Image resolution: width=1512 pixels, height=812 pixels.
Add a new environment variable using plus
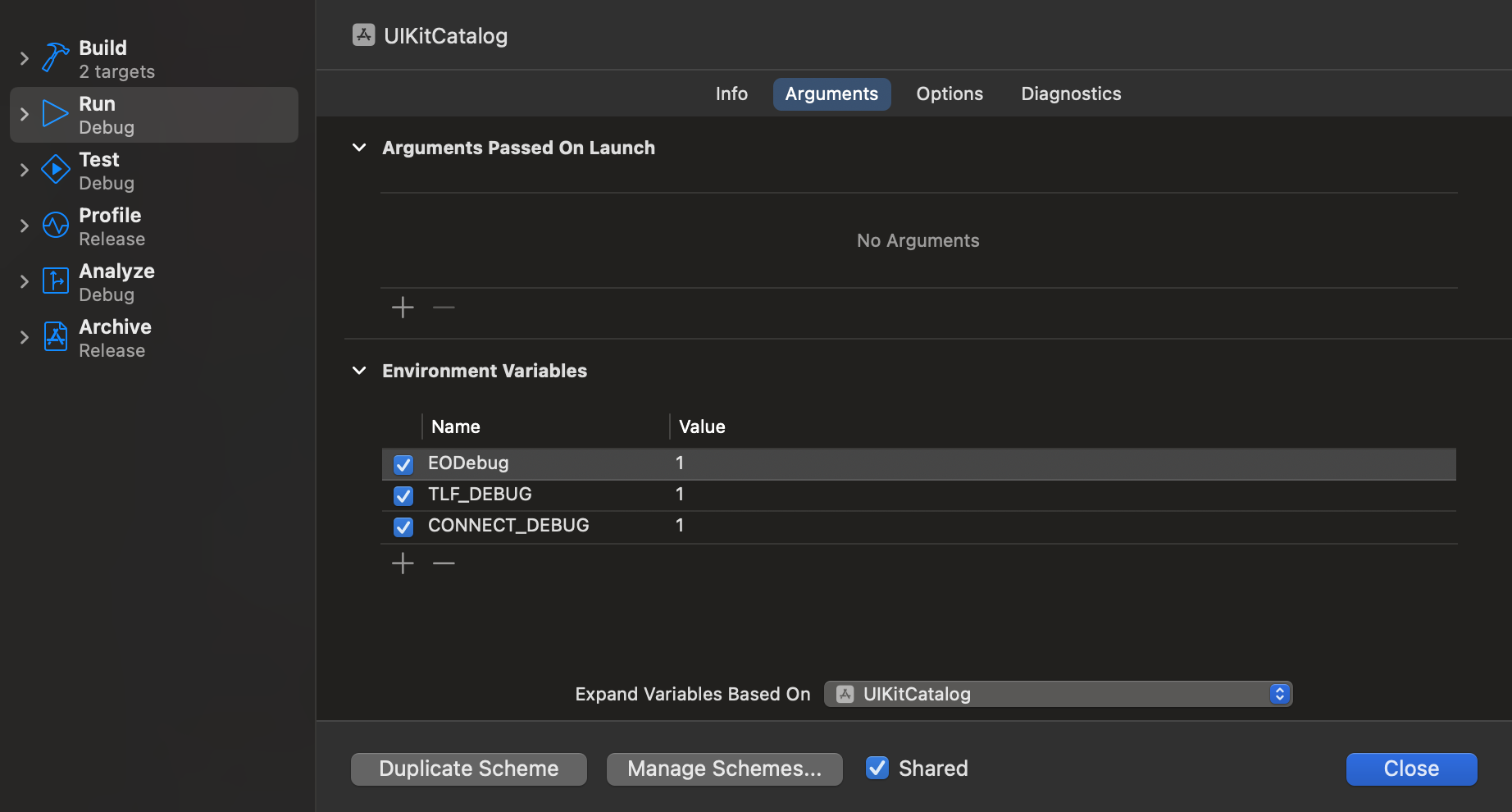pyautogui.click(x=403, y=563)
